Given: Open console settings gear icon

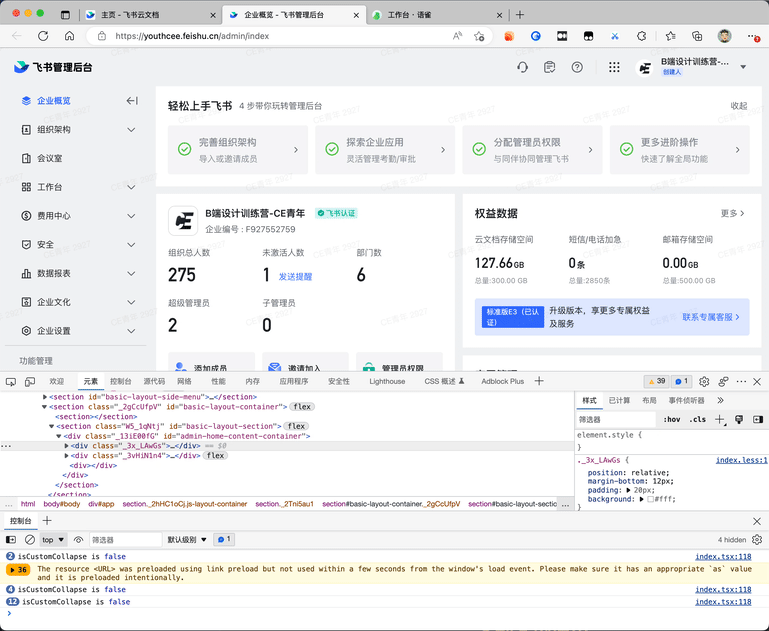Looking at the screenshot, I should 757,539.
